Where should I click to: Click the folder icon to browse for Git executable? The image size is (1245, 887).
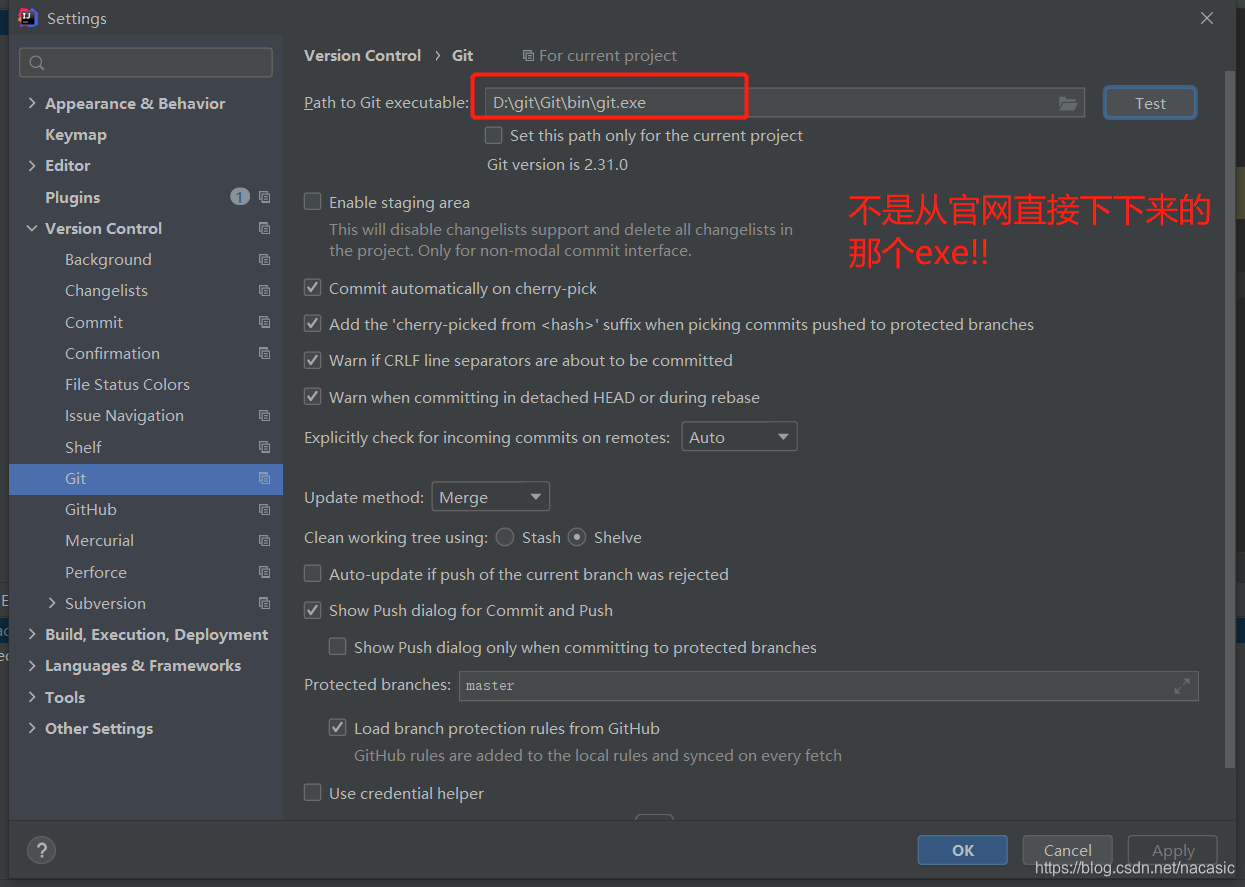click(1068, 102)
